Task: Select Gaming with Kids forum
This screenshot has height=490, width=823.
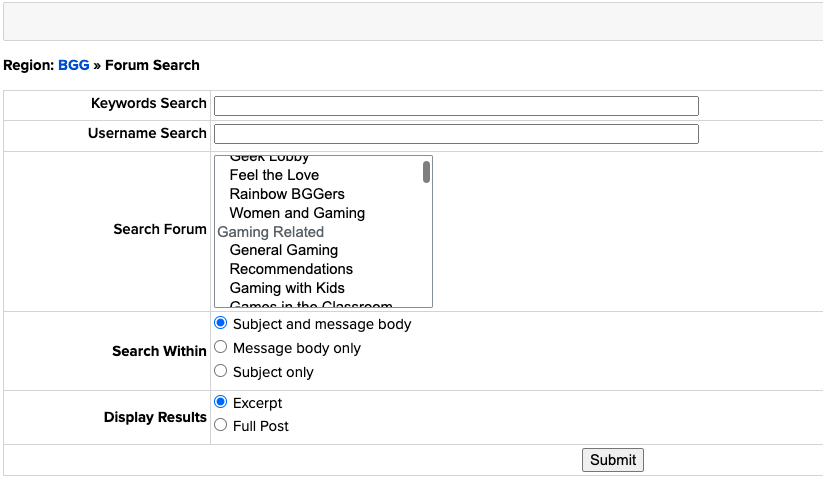Action: [x=287, y=288]
